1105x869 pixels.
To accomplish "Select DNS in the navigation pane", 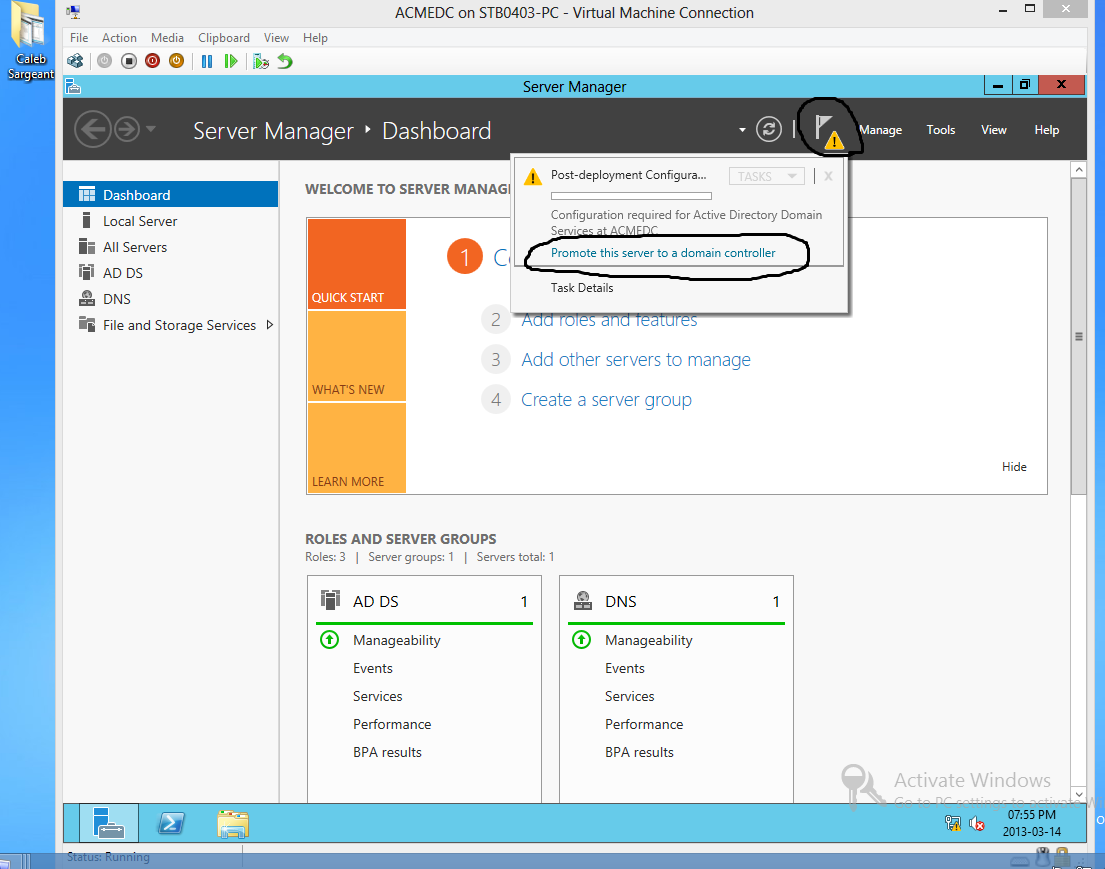I will click(171, 299).
